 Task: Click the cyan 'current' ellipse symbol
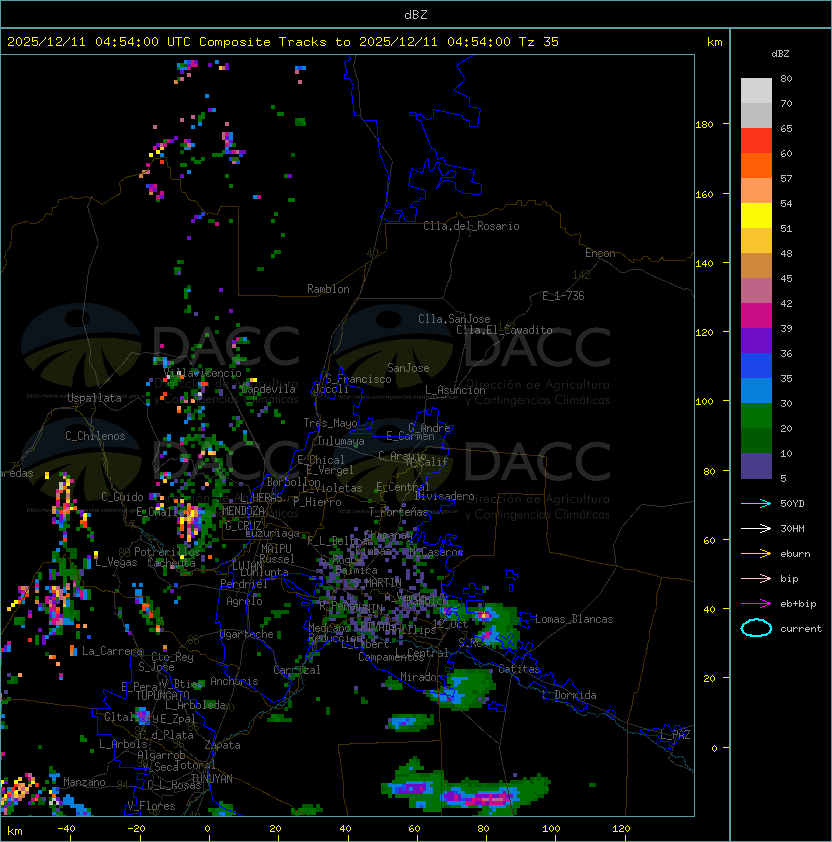[756, 628]
